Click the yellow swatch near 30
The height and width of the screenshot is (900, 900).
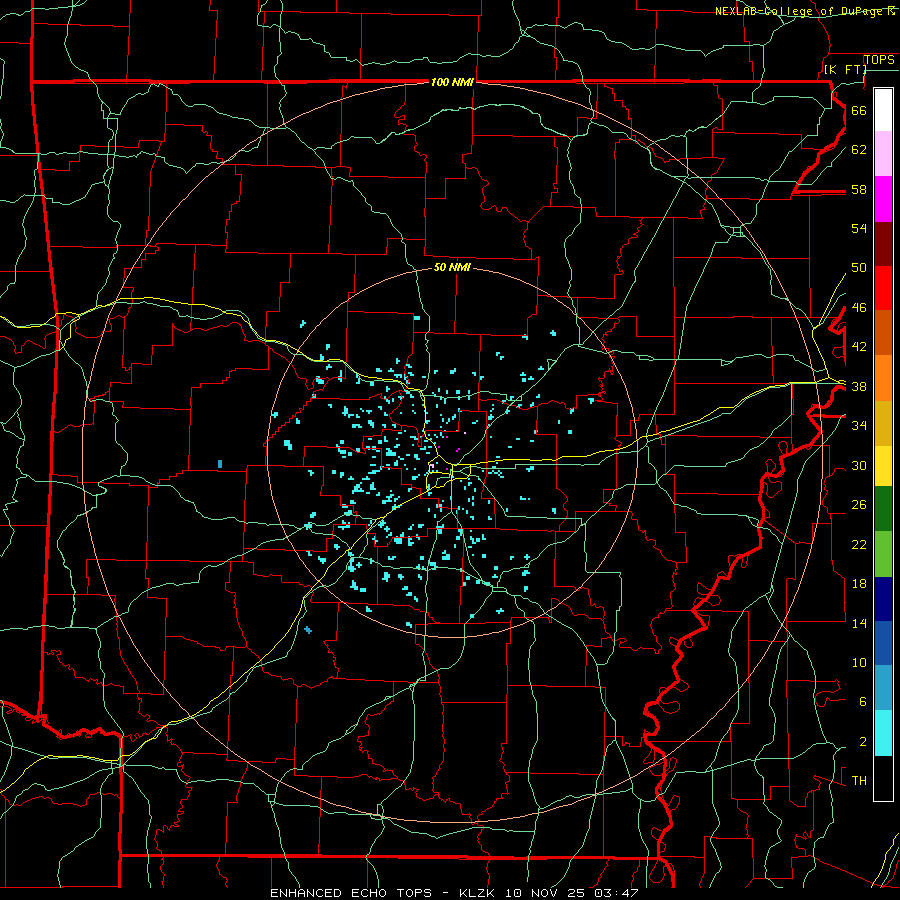click(883, 466)
